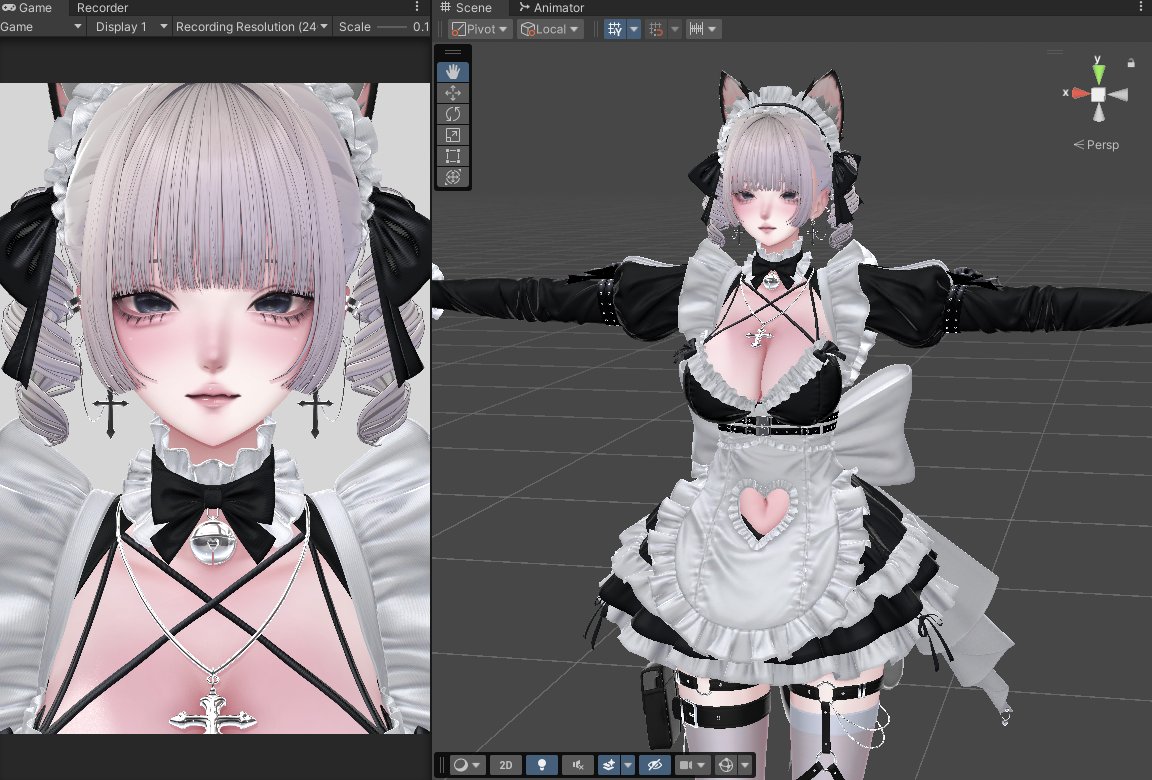
Task: Select the Move tool
Action: tap(453, 93)
